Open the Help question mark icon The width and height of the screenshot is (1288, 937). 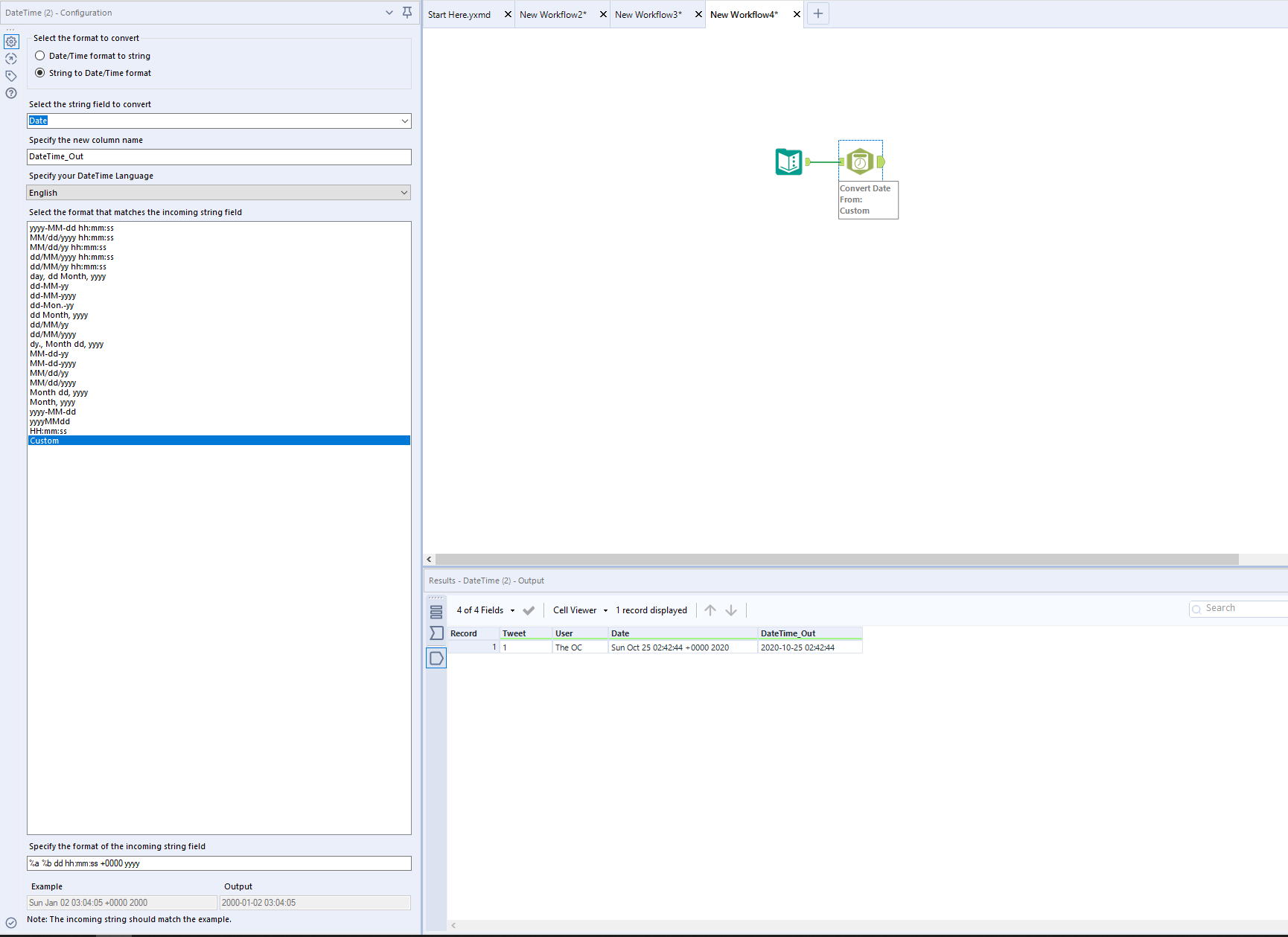10,93
